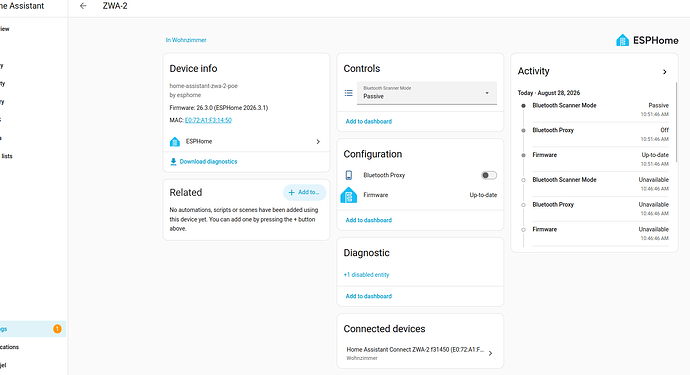Show the +1 disabled entity link

pos(366,275)
